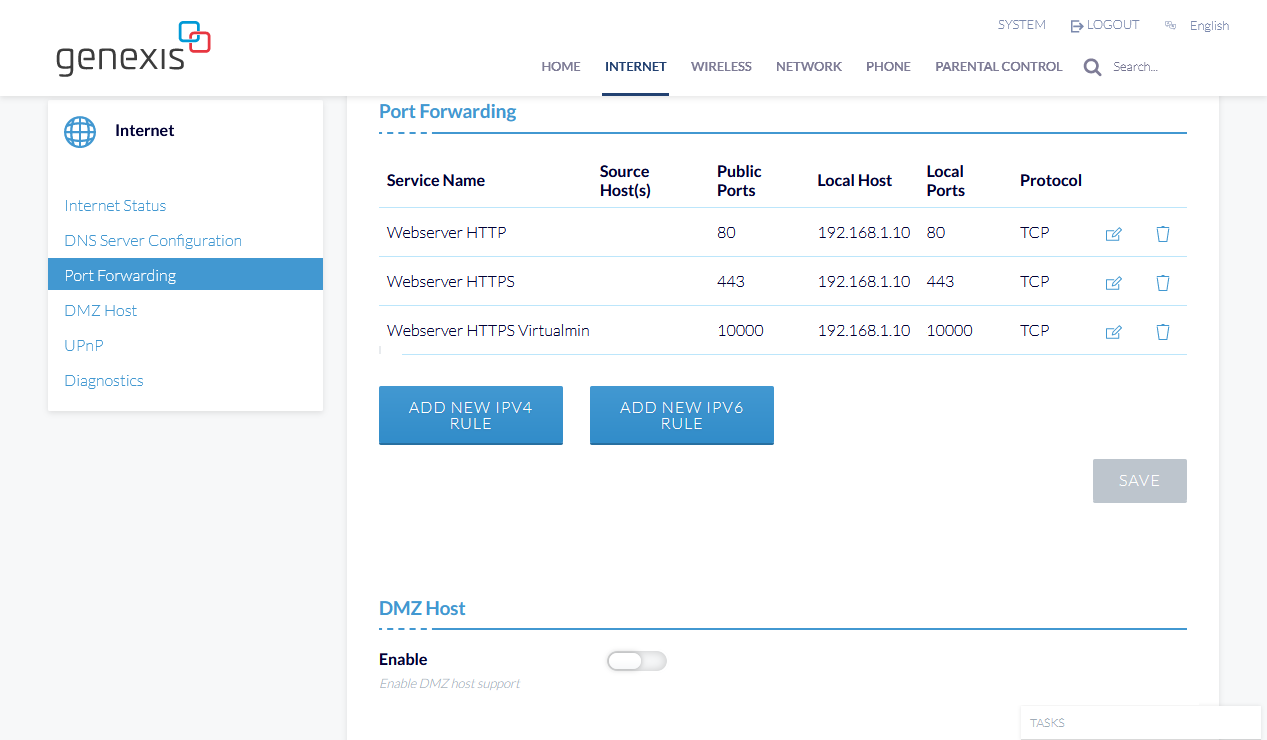Viewport: 1267px width, 740px height.
Task: Switch to the Network tab
Action: coord(808,67)
